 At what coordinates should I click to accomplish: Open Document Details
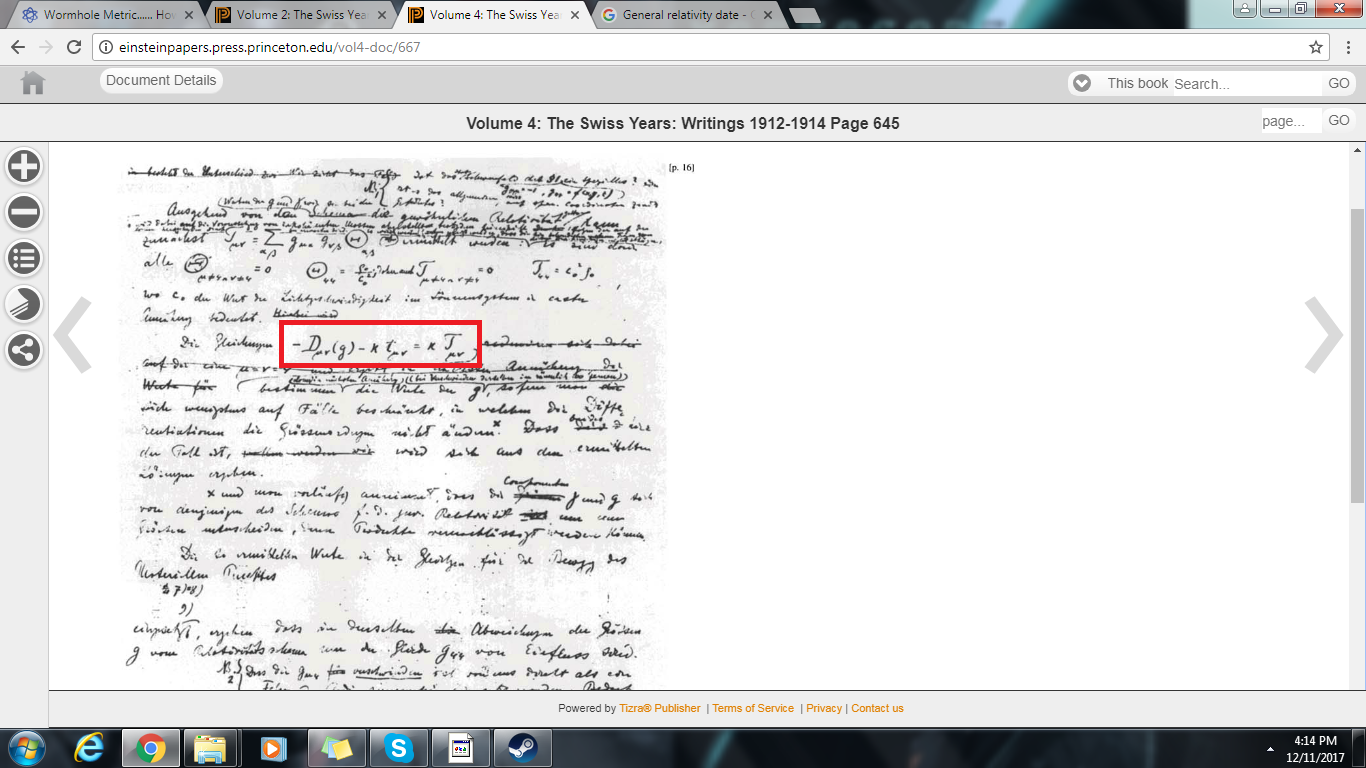161,81
